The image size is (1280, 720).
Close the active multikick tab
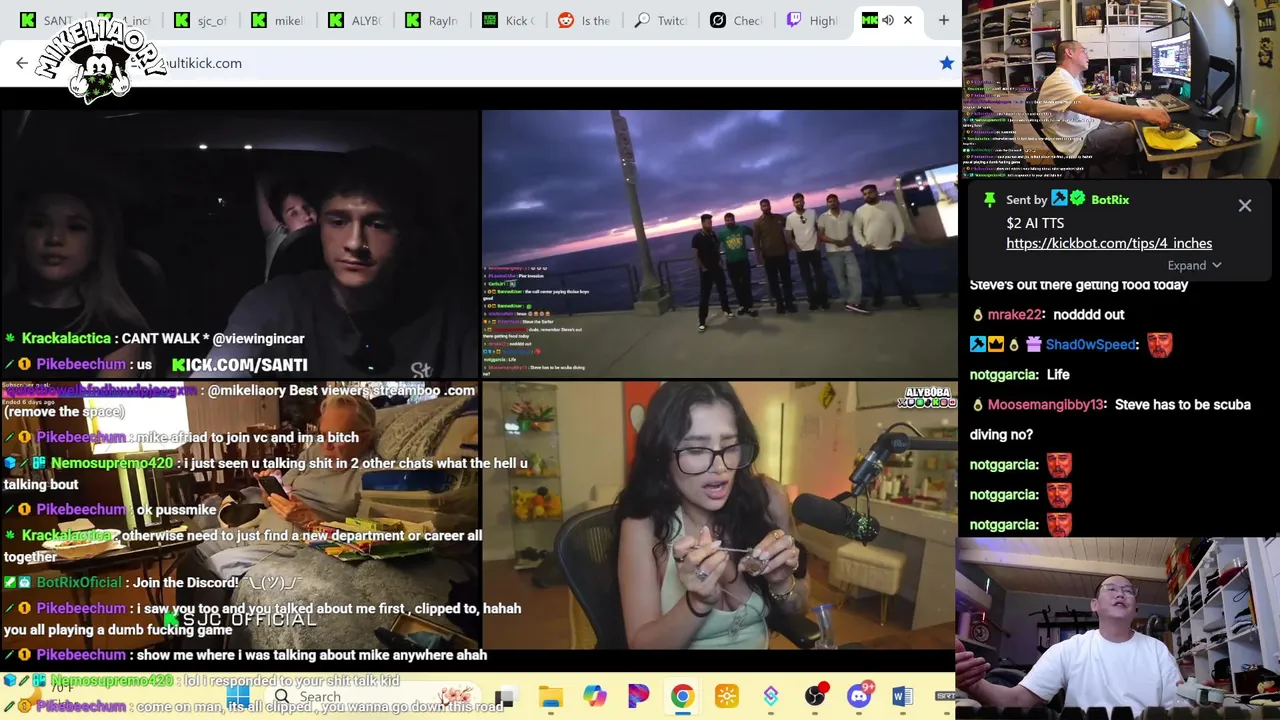908,20
